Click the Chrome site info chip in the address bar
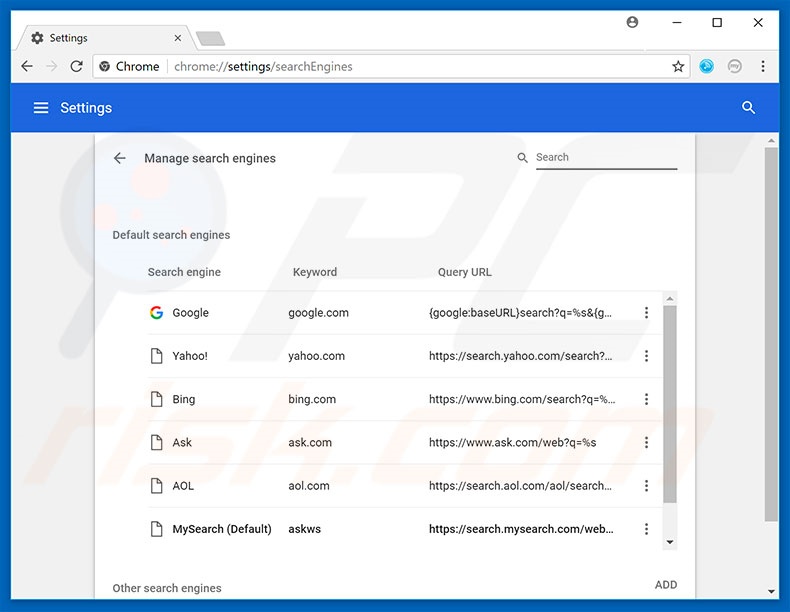Viewport: 790px width, 612px height. tap(129, 66)
